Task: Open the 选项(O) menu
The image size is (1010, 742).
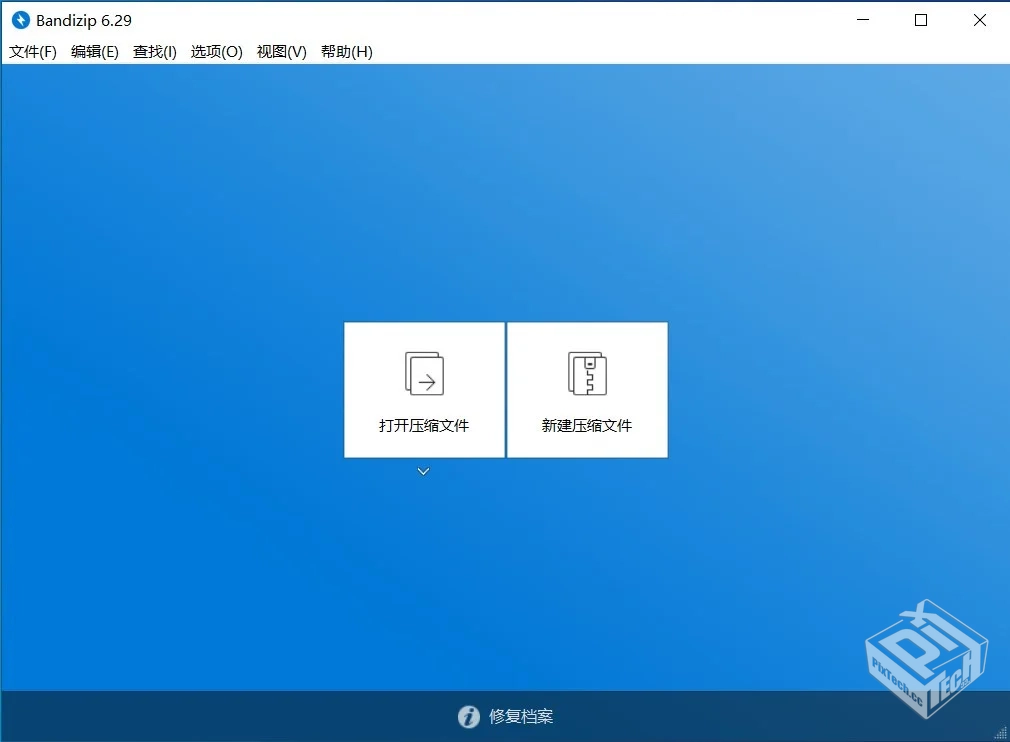Action: coord(216,51)
